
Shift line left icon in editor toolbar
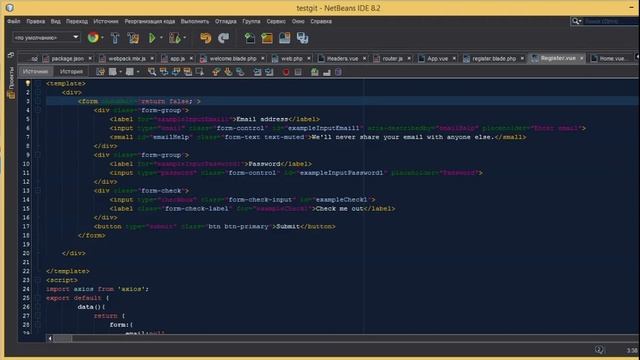tap(257, 72)
